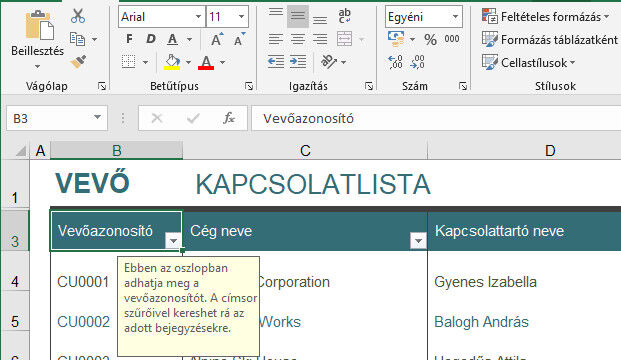Open Formázás táblázatként menu

click(550, 40)
